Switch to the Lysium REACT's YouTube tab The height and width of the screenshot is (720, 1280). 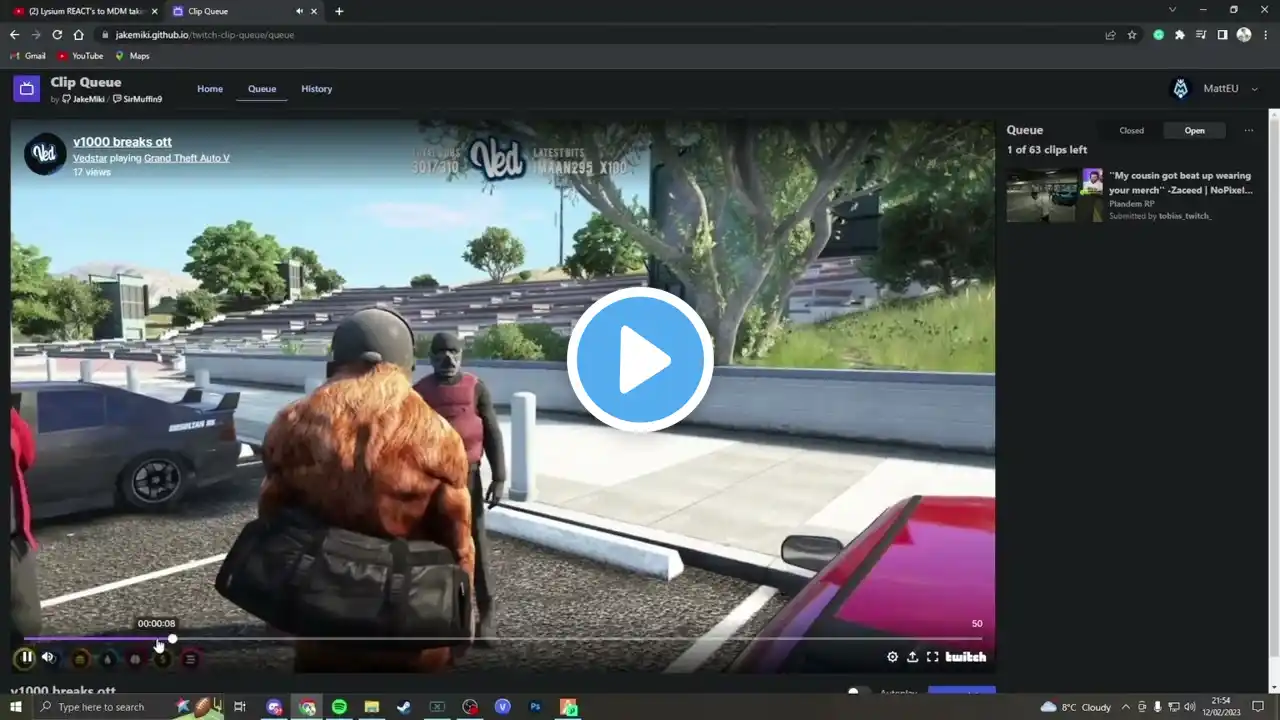point(86,11)
